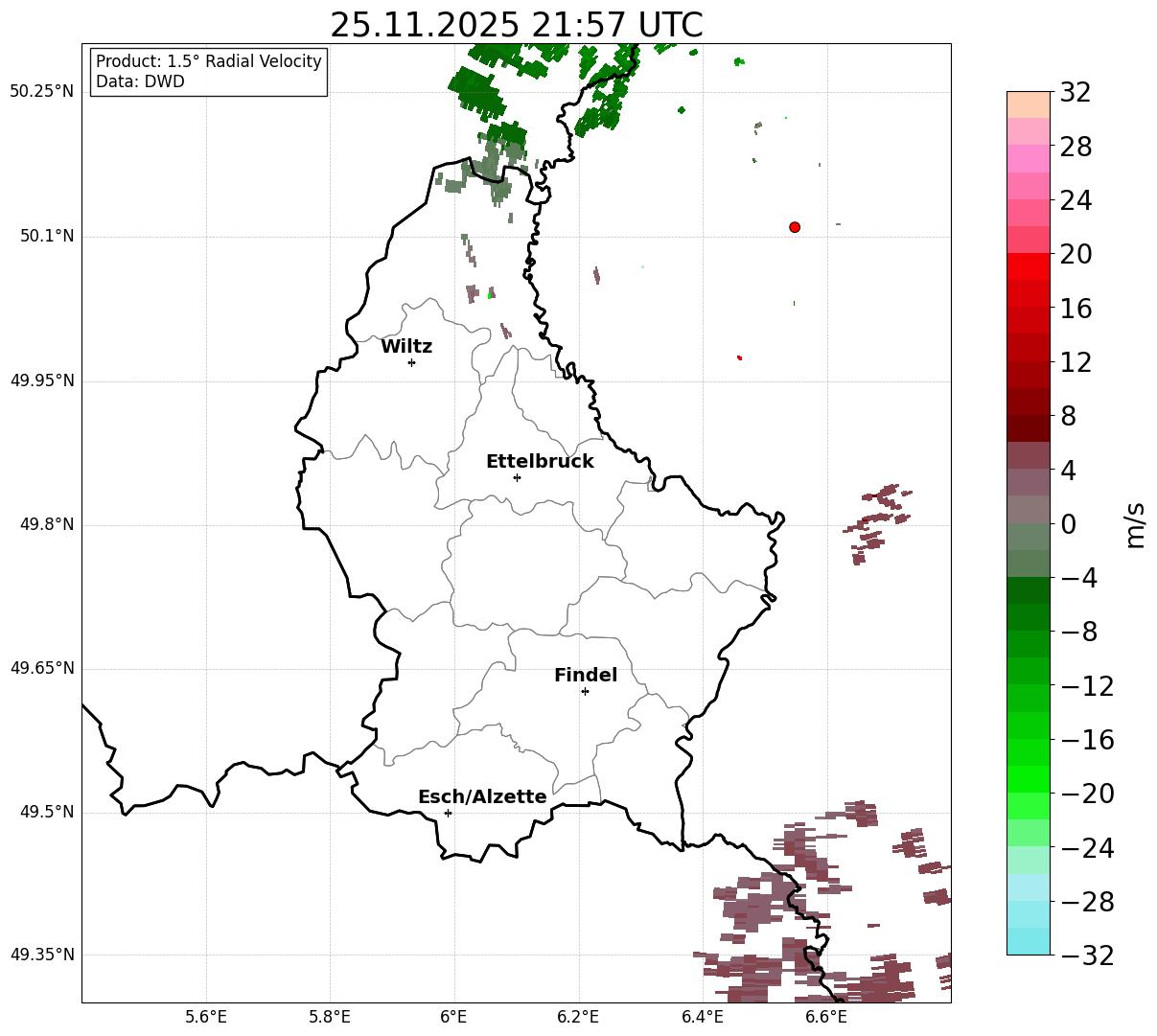Viewport: 1157px width, 1036px height.
Task: Click the 6.6°E longitude tick label
Action: 827,1017
